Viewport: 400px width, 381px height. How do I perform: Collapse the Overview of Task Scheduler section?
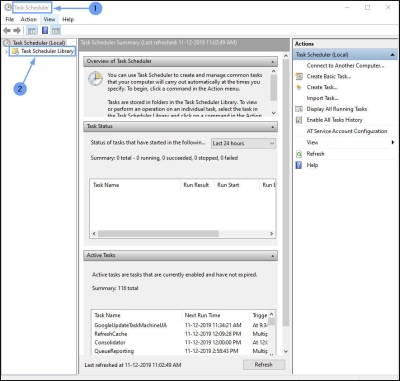tap(273, 62)
